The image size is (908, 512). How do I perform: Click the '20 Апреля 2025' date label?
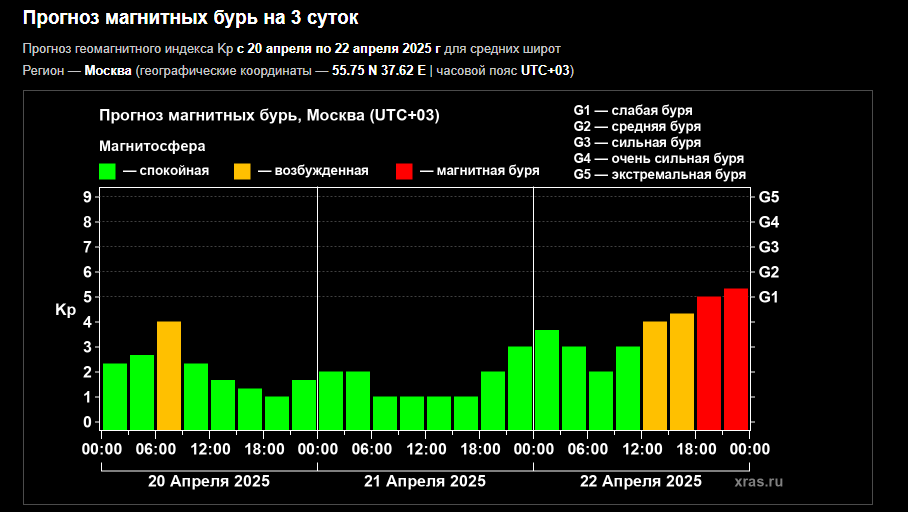[208, 481]
